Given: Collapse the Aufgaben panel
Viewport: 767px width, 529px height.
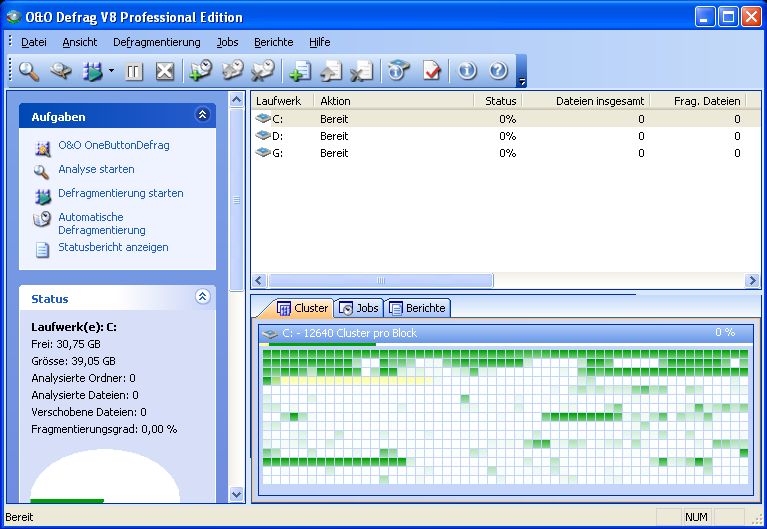Looking at the screenshot, I should (202, 116).
